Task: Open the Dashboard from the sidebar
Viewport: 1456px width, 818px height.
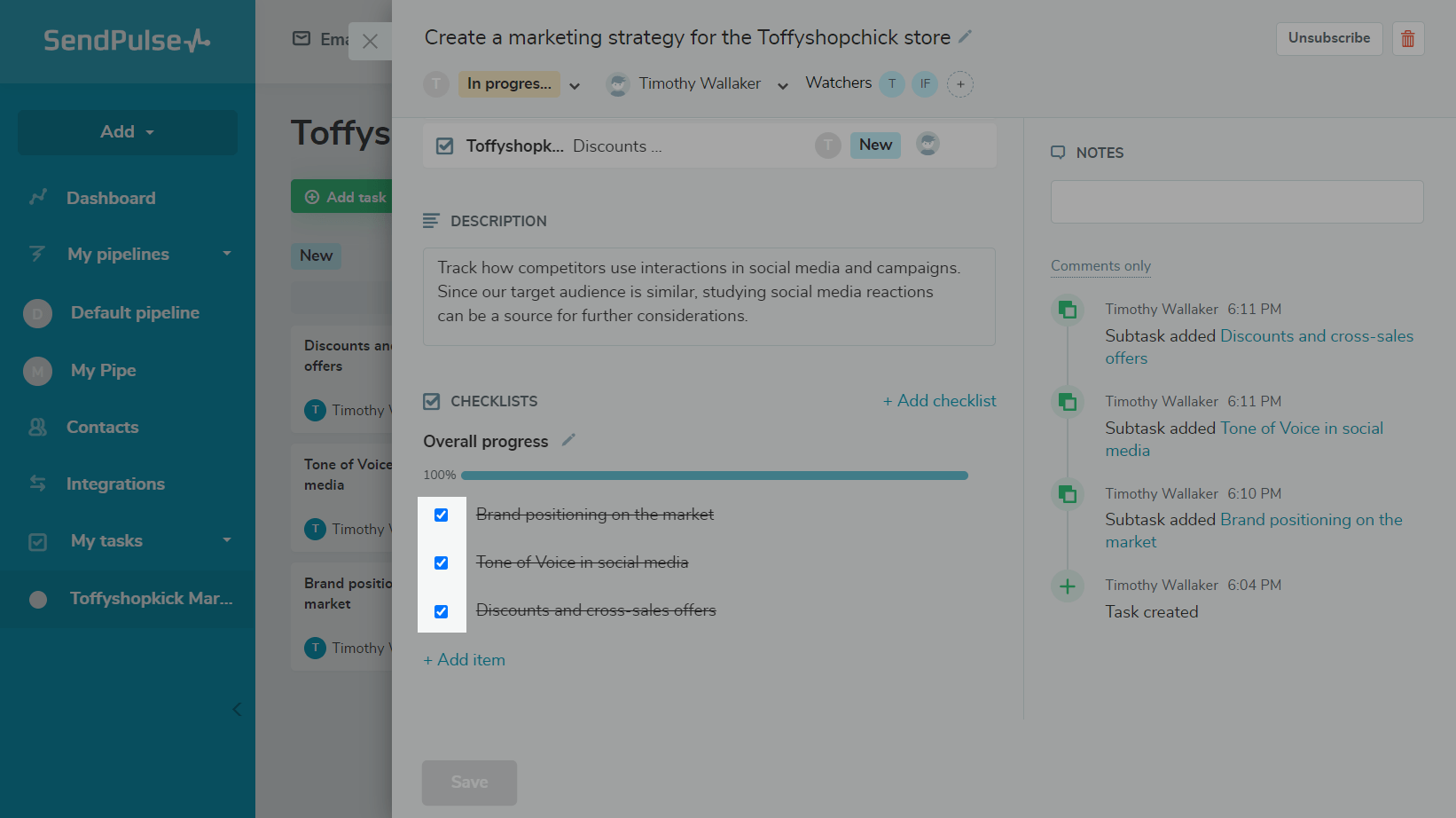Action: tap(111, 198)
